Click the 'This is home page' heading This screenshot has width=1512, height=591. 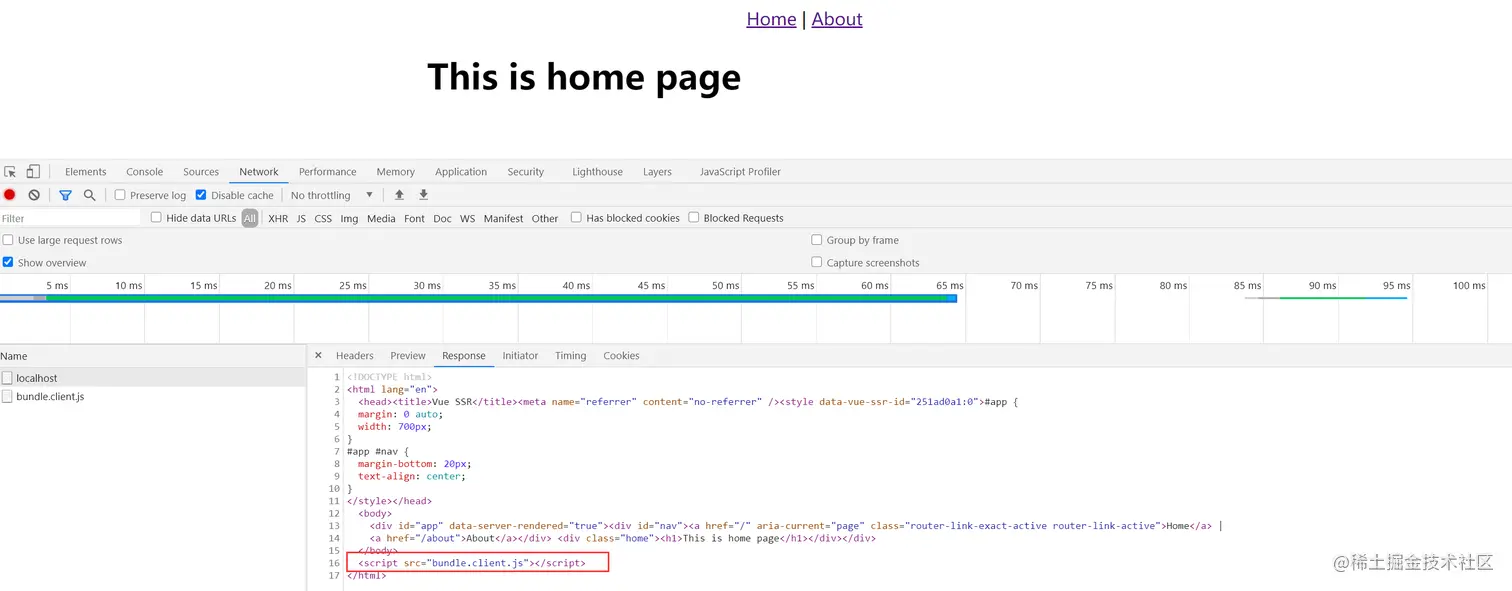pyautogui.click(x=584, y=77)
